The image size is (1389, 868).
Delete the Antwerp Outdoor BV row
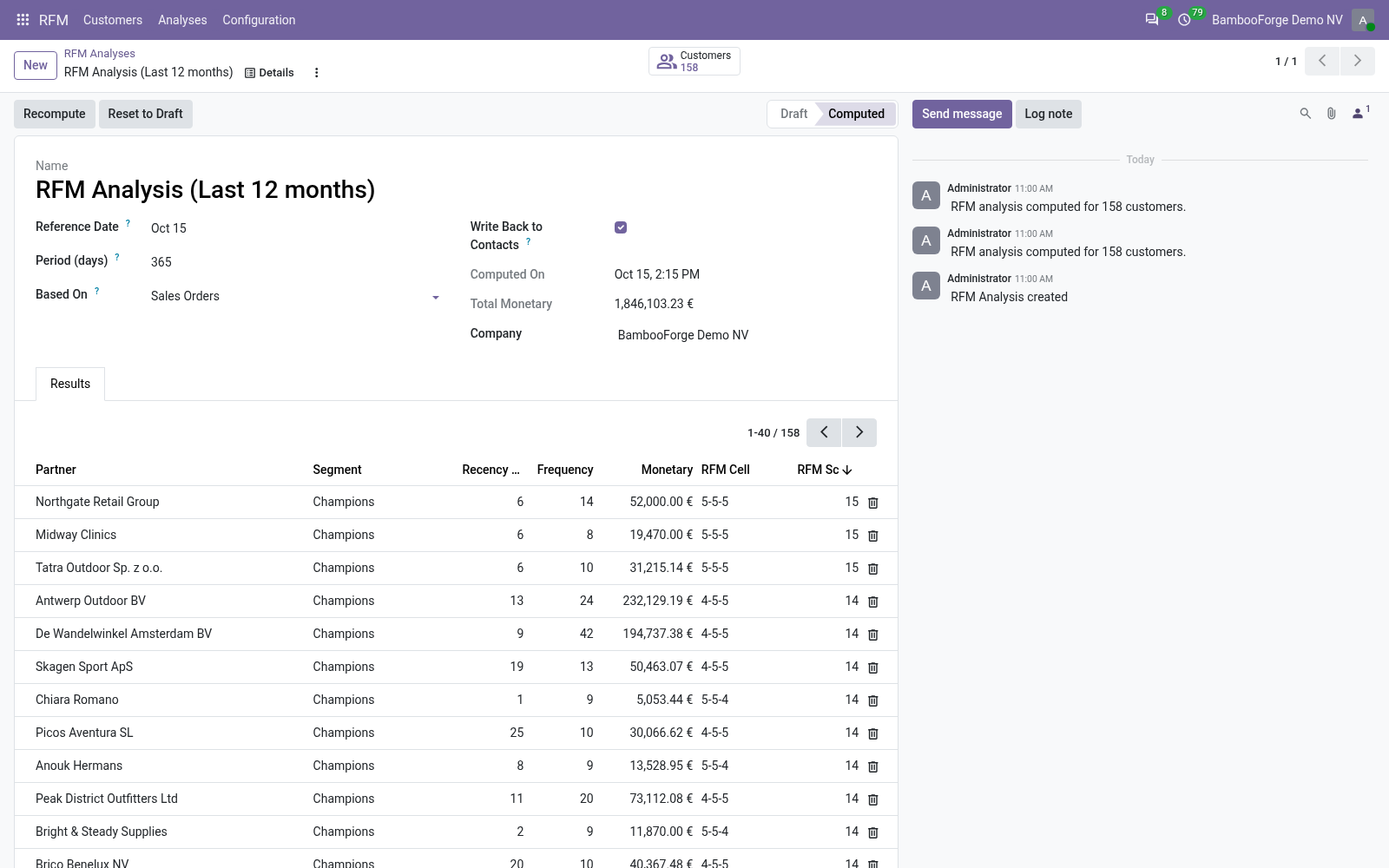coord(873,602)
